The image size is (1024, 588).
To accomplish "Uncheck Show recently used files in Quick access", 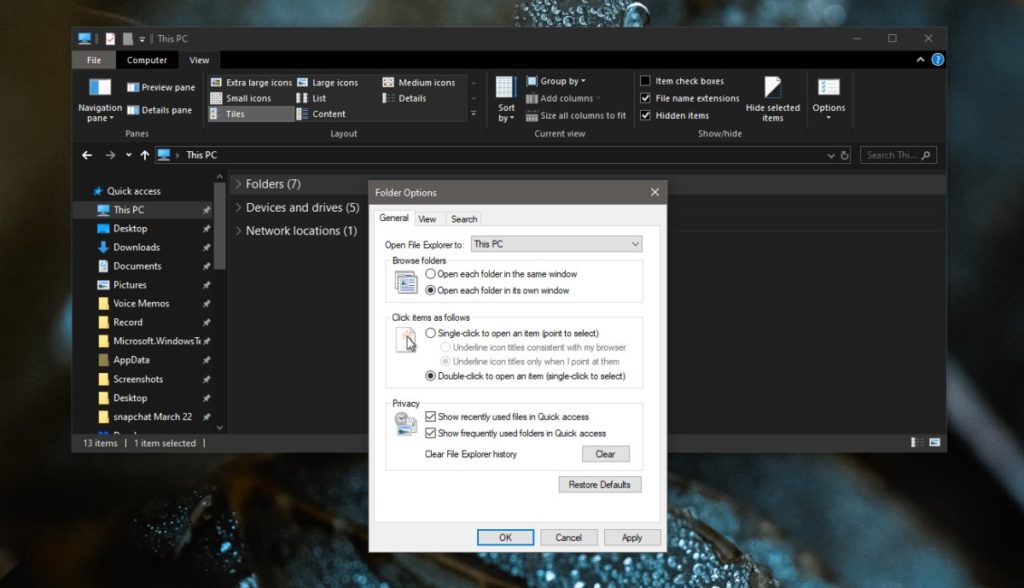I will pyautogui.click(x=430, y=417).
